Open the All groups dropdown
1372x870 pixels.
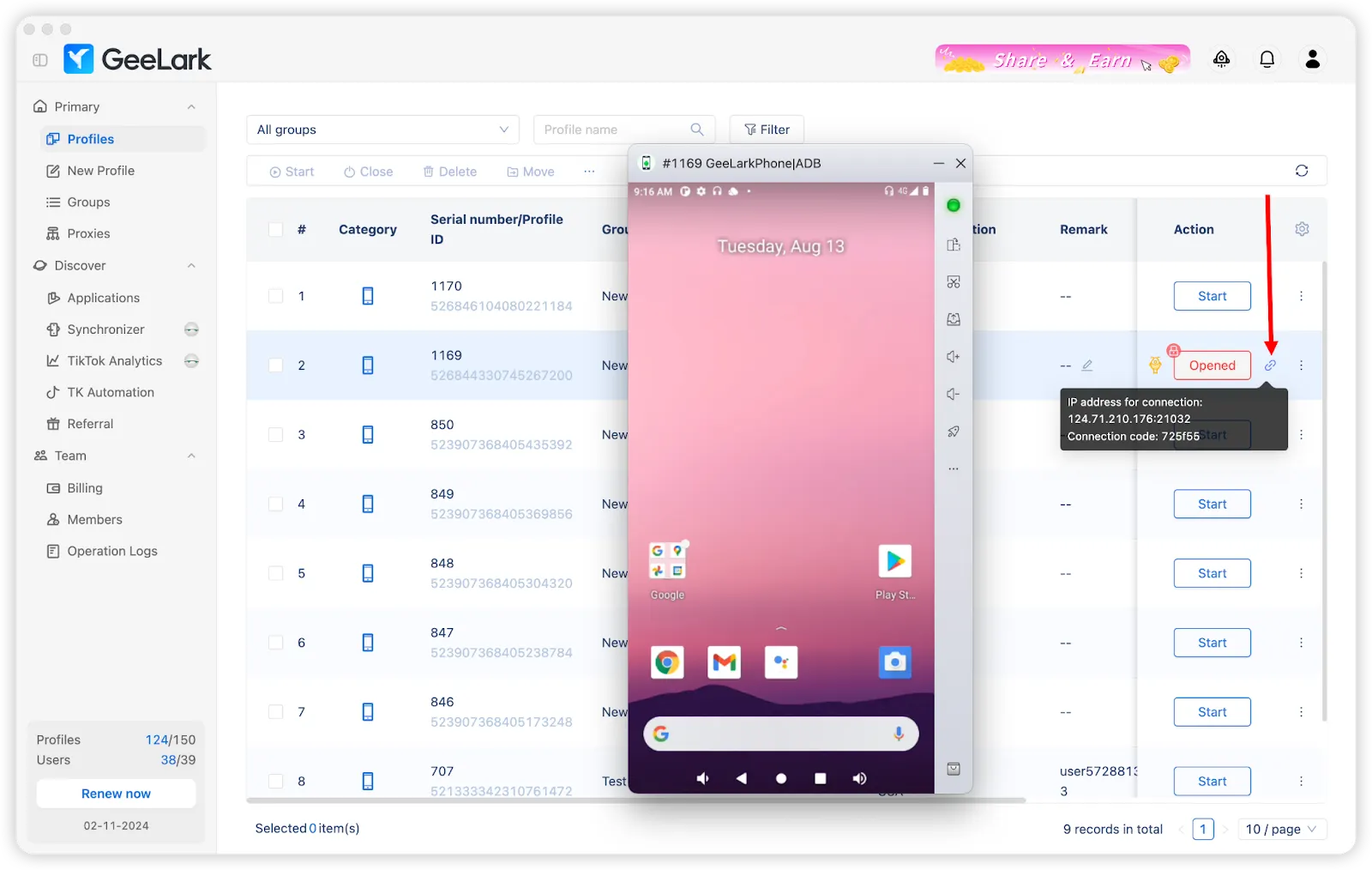coord(382,130)
